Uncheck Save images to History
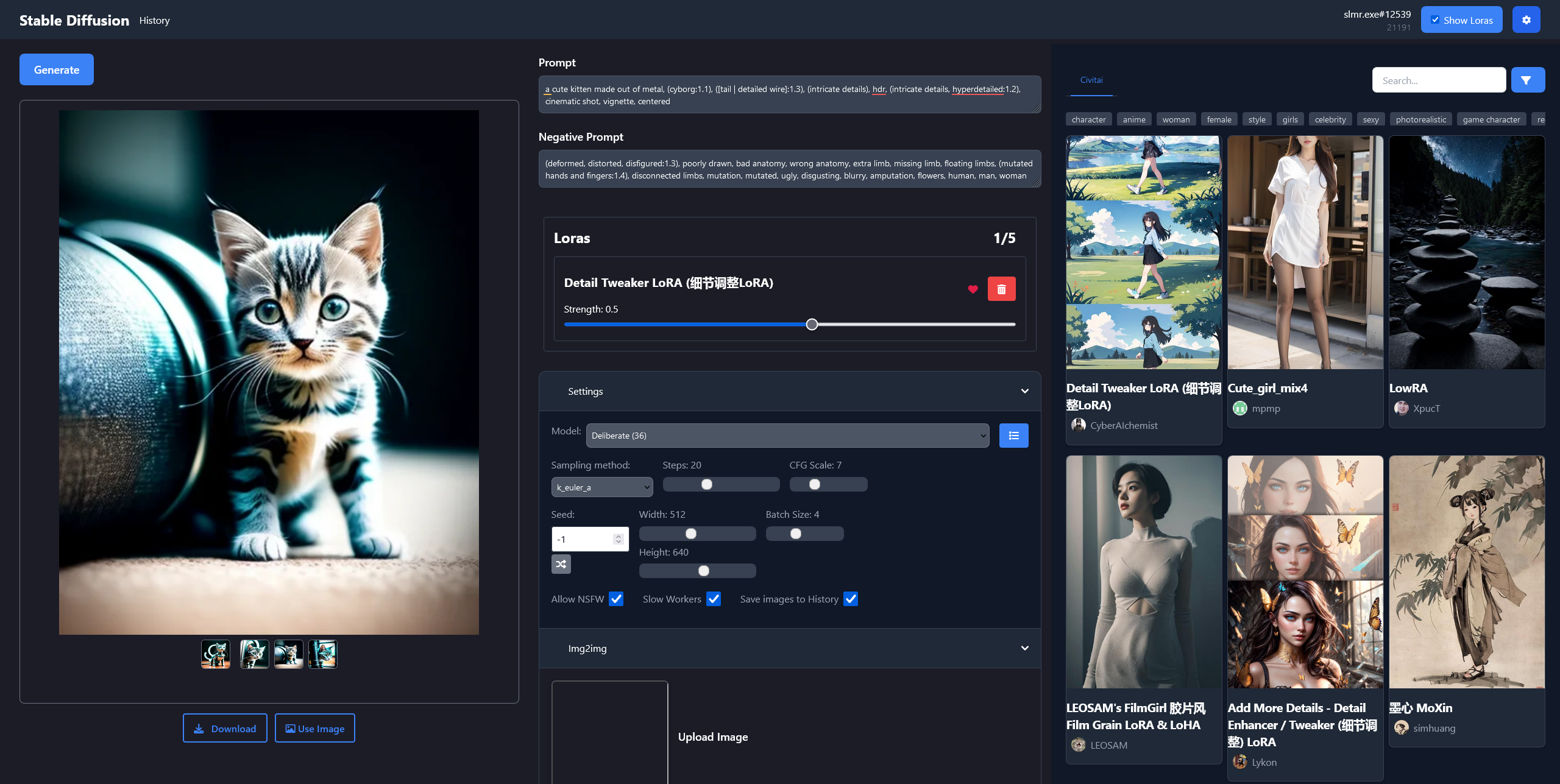Viewport: 1560px width, 784px height. click(x=851, y=599)
